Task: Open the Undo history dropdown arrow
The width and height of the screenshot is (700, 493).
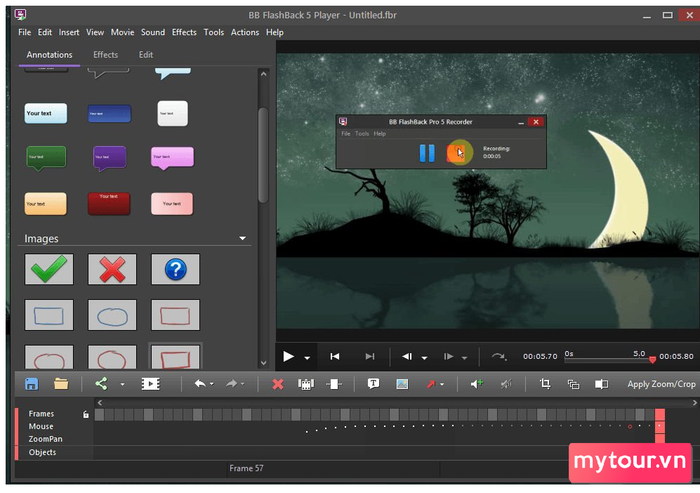Action: [x=212, y=384]
